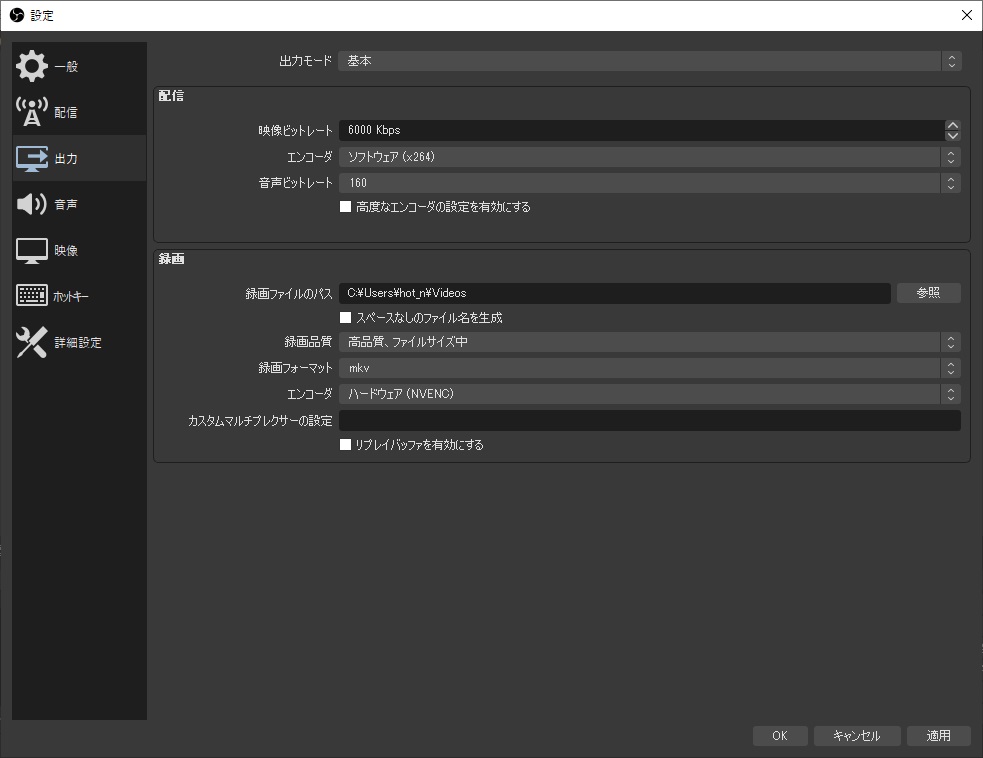Click the 参照 browse button
The width and height of the screenshot is (983, 758).
point(928,293)
